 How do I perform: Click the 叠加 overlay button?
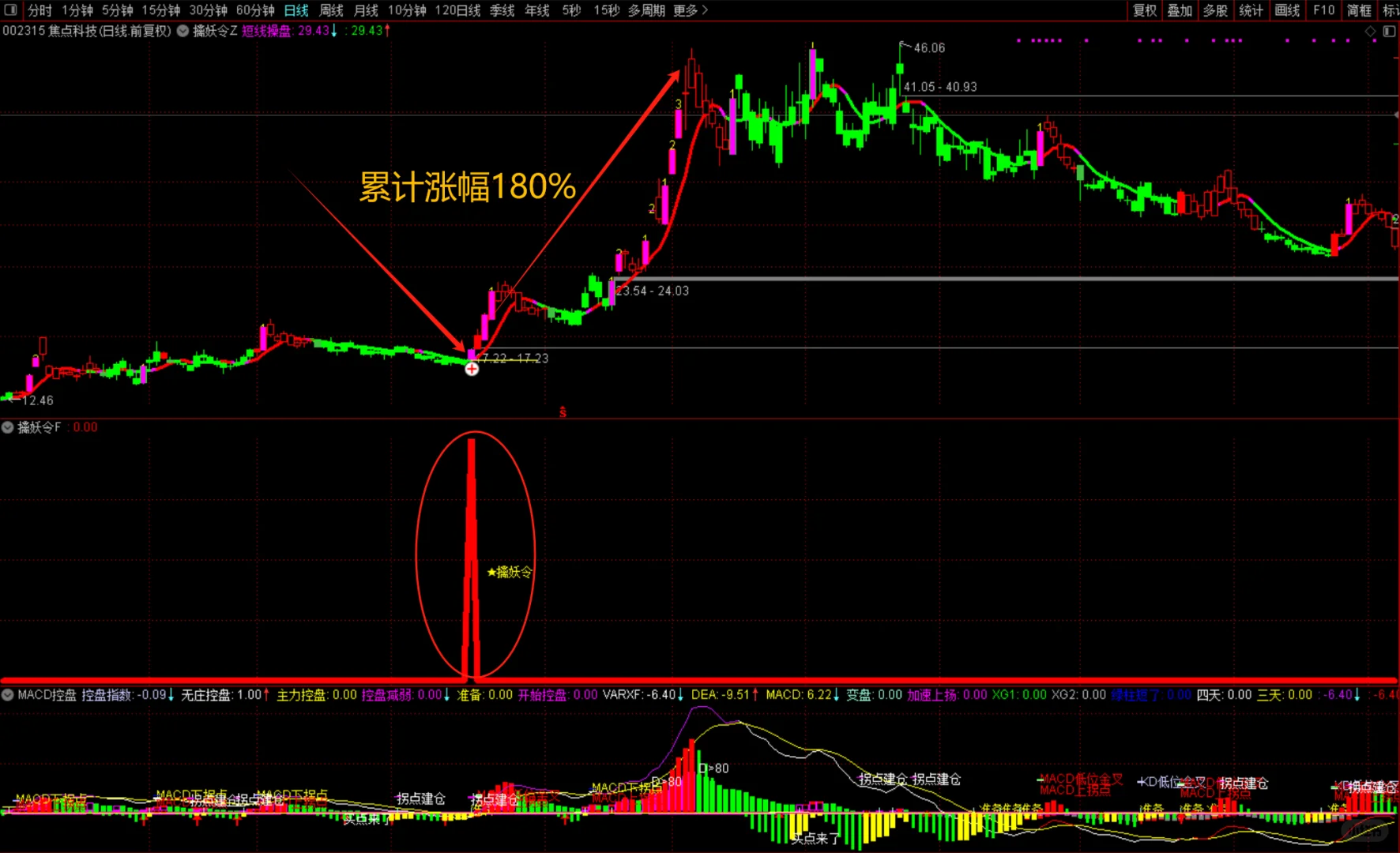point(1180,10)
